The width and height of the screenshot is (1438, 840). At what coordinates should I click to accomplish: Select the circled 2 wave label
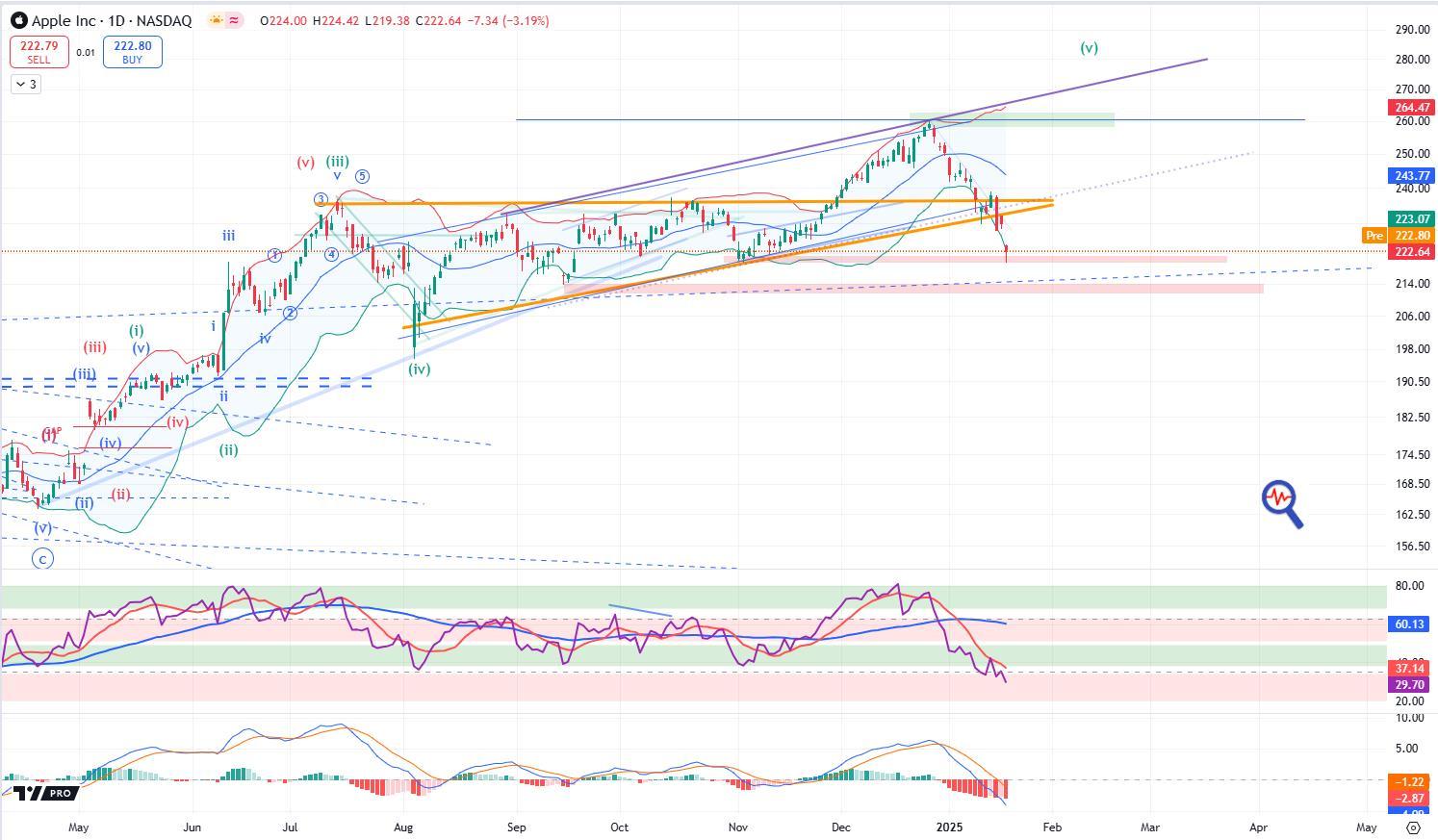[x=290, y=313]
